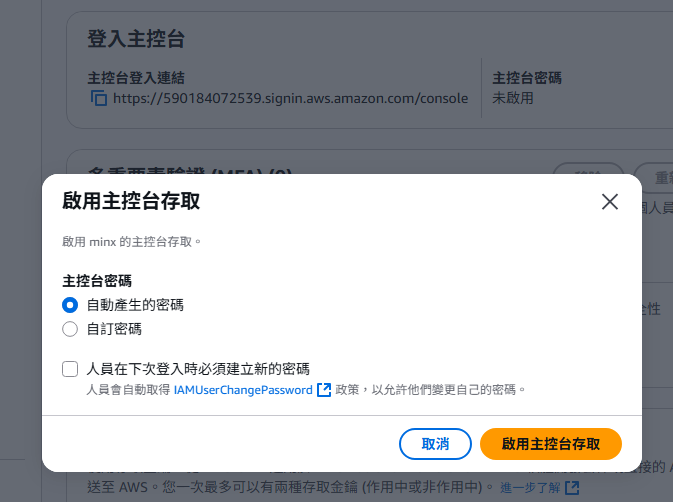Check 人員在下次登入時必須建立新的密碼 checkbox

tap(70, 369)
